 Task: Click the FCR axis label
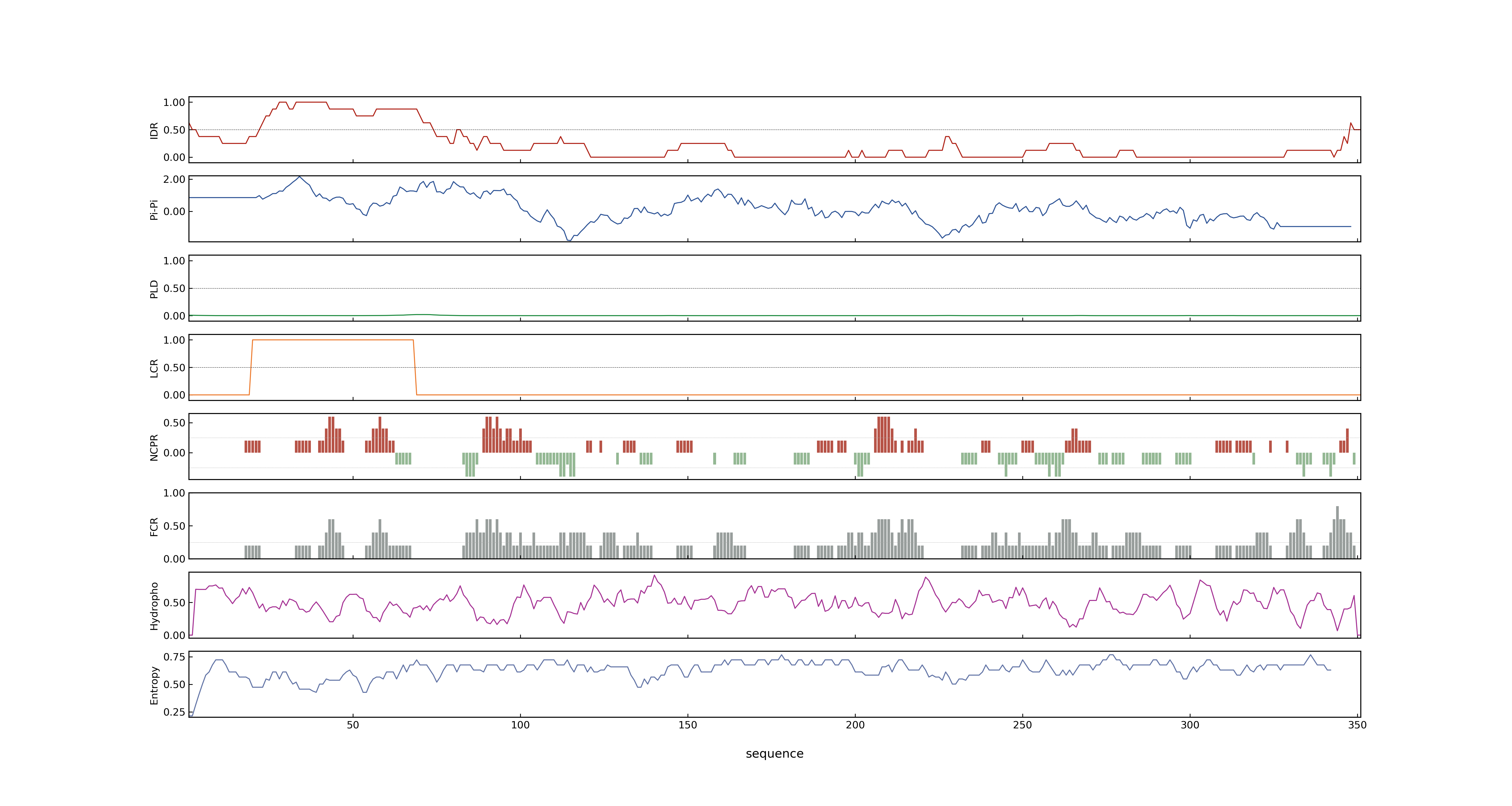click(154, 526)
